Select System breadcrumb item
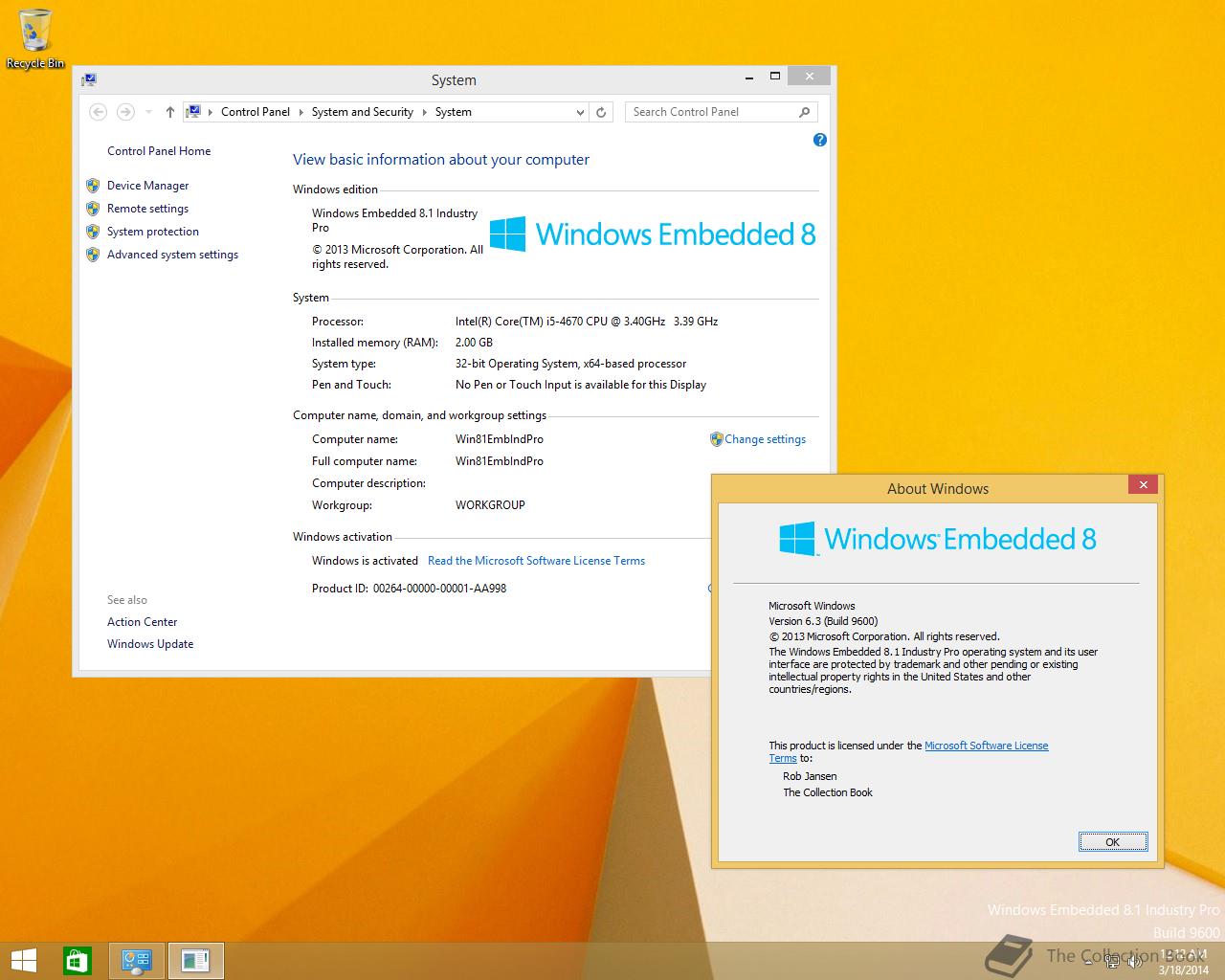Image resolution: width=1225 pixels, height=980 pixels. [453, 112]
